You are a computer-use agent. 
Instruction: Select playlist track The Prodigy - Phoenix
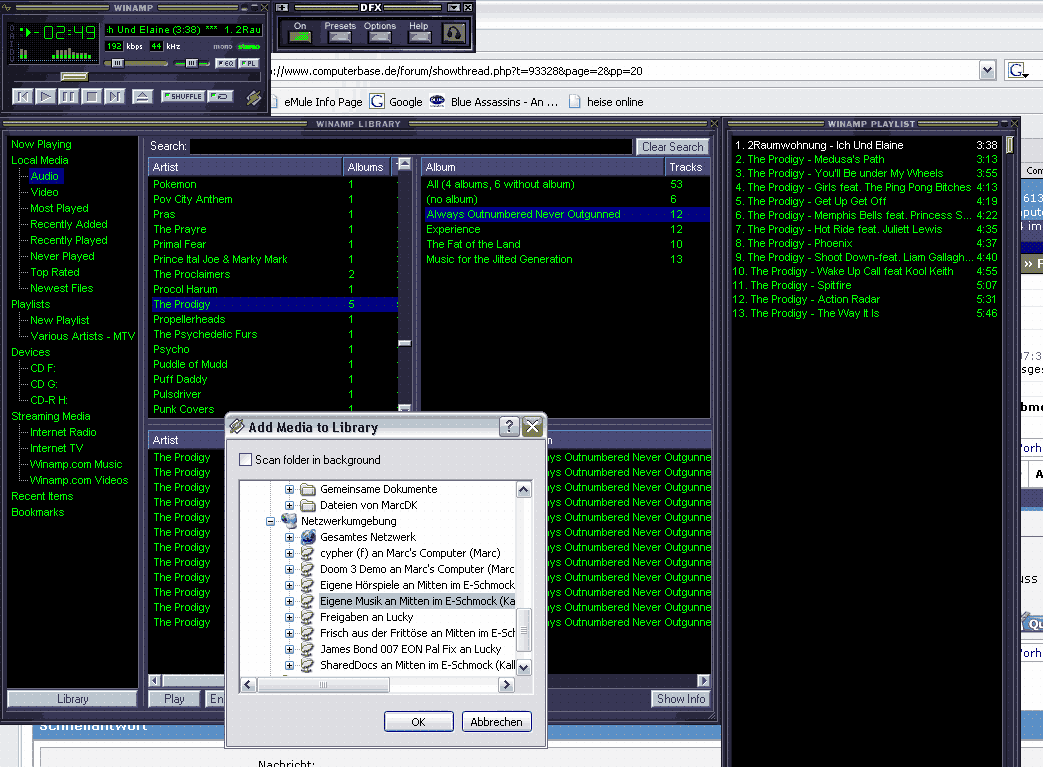(x=865, y=243)
